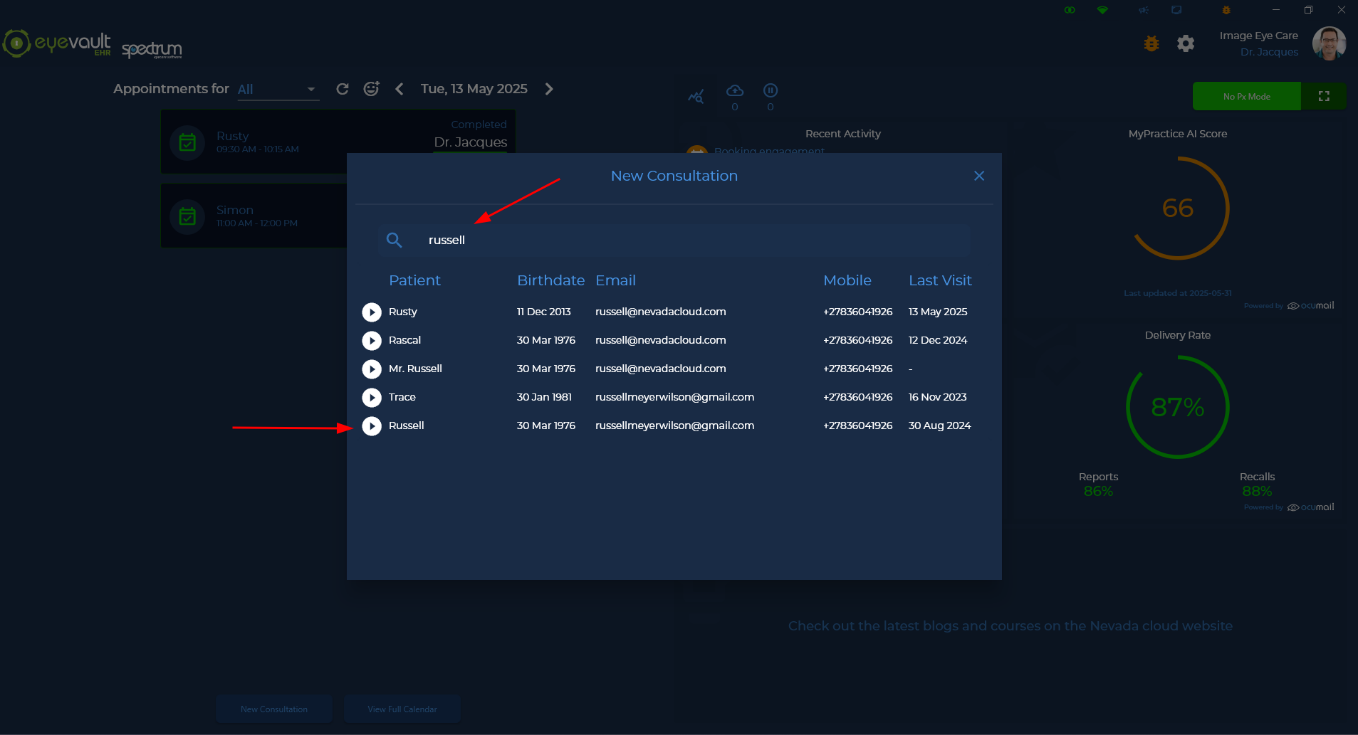
Task: Open Dr. Jacques profile avatar
Action: (x=1329, y=44)
